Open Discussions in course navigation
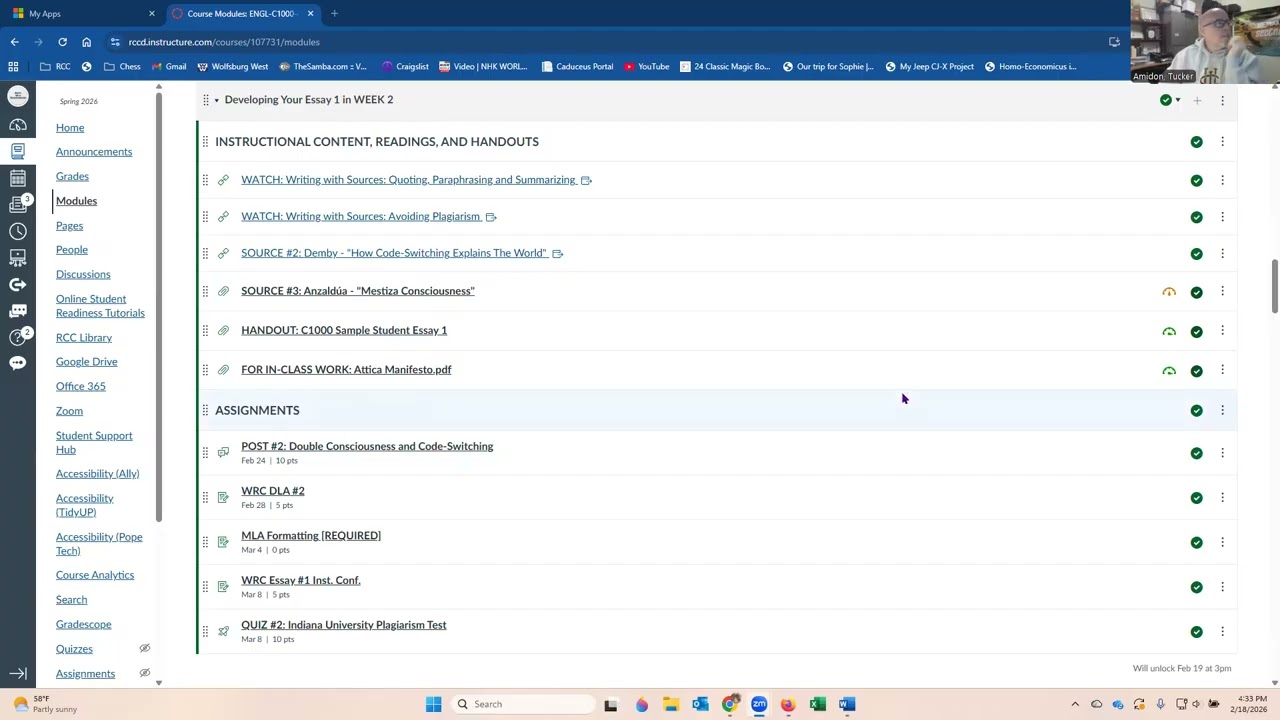This screenshot has width=1280, height=720. [x=83, y=274]
